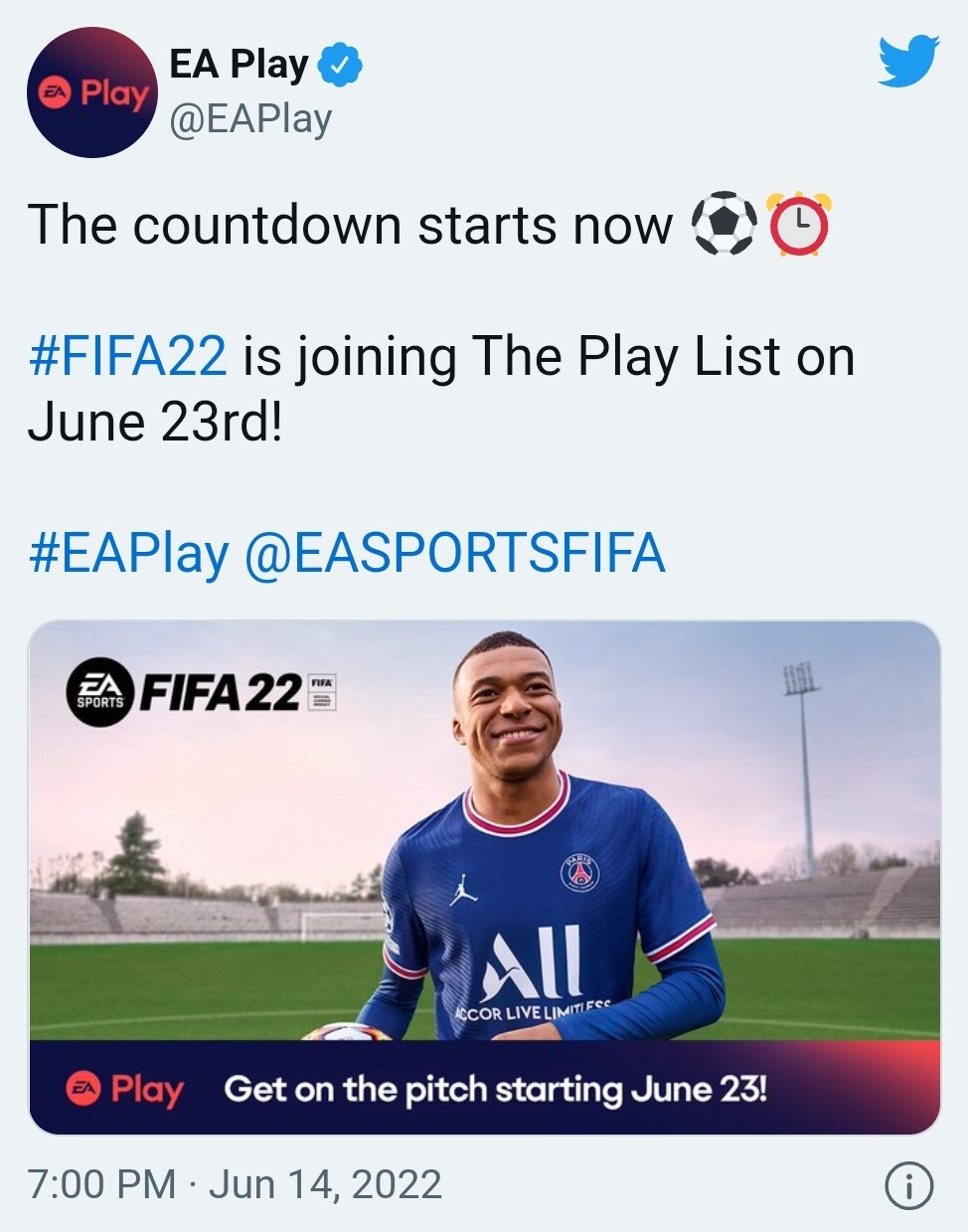
Task: Open the EA Play profile avatar
Action: click(x=91, y=92)
